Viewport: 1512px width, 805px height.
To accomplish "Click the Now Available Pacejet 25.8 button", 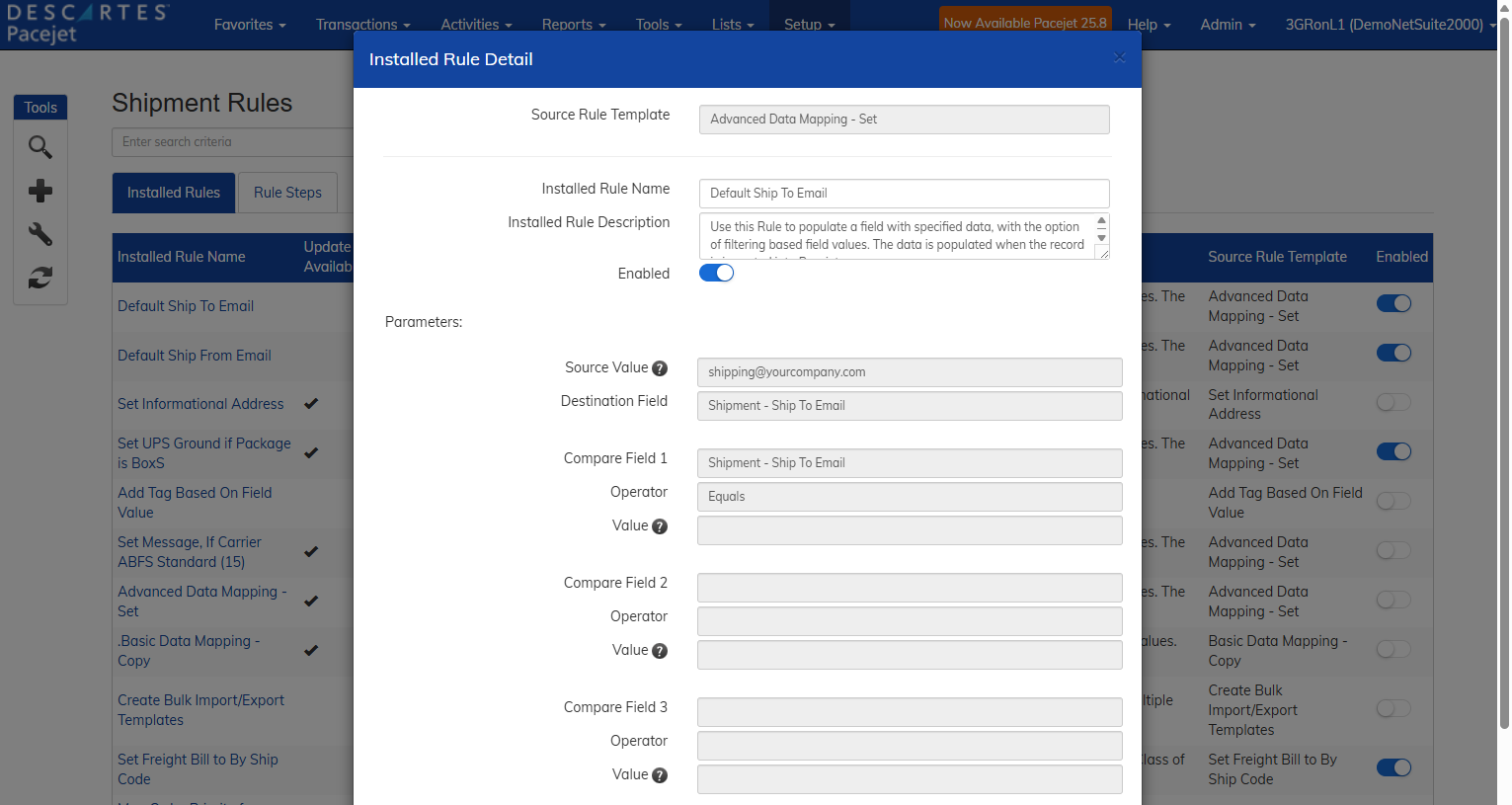I will click(x=1024, y=19).
